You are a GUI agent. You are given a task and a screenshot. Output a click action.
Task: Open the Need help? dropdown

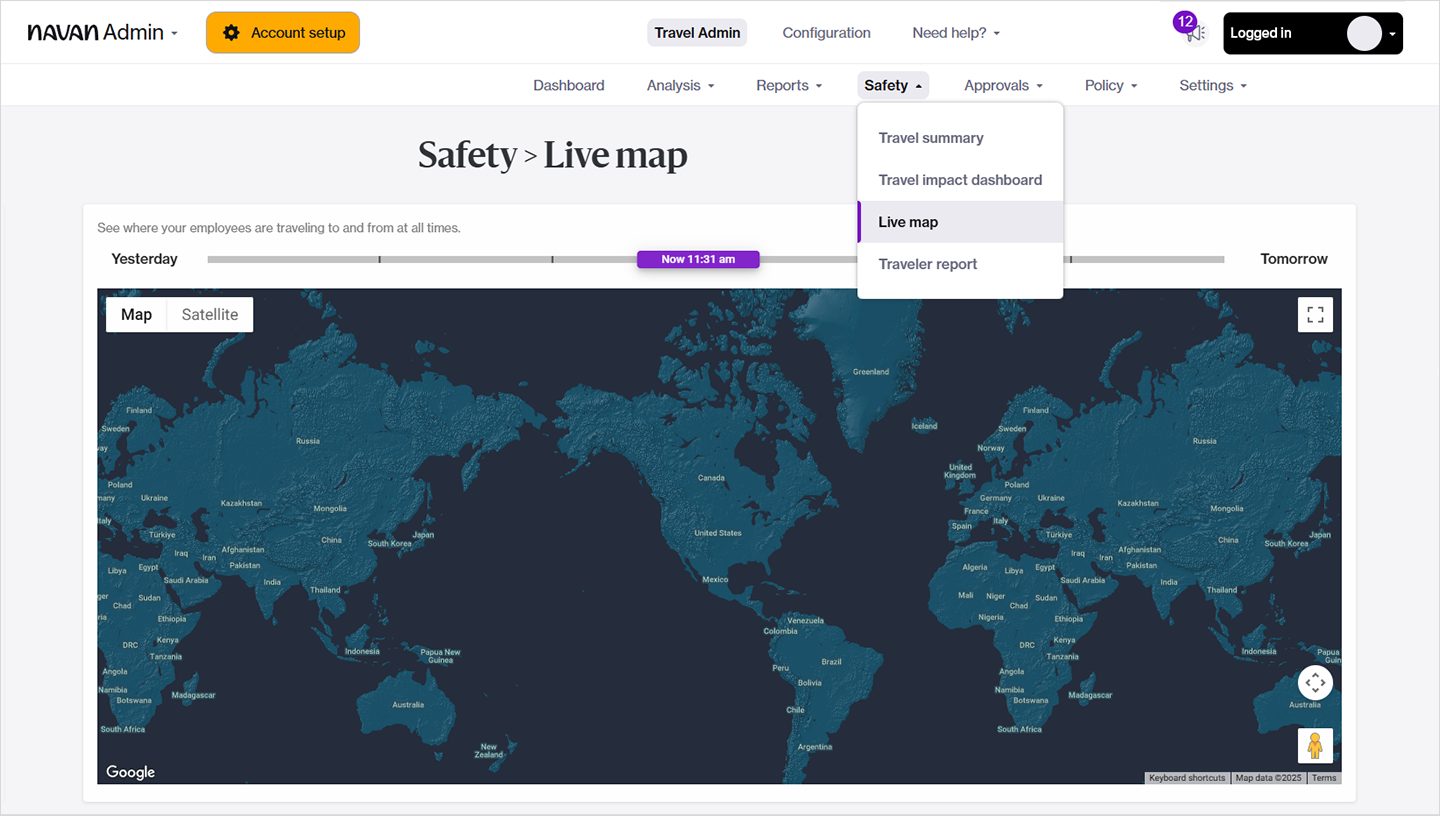click(x=955, y=33)
